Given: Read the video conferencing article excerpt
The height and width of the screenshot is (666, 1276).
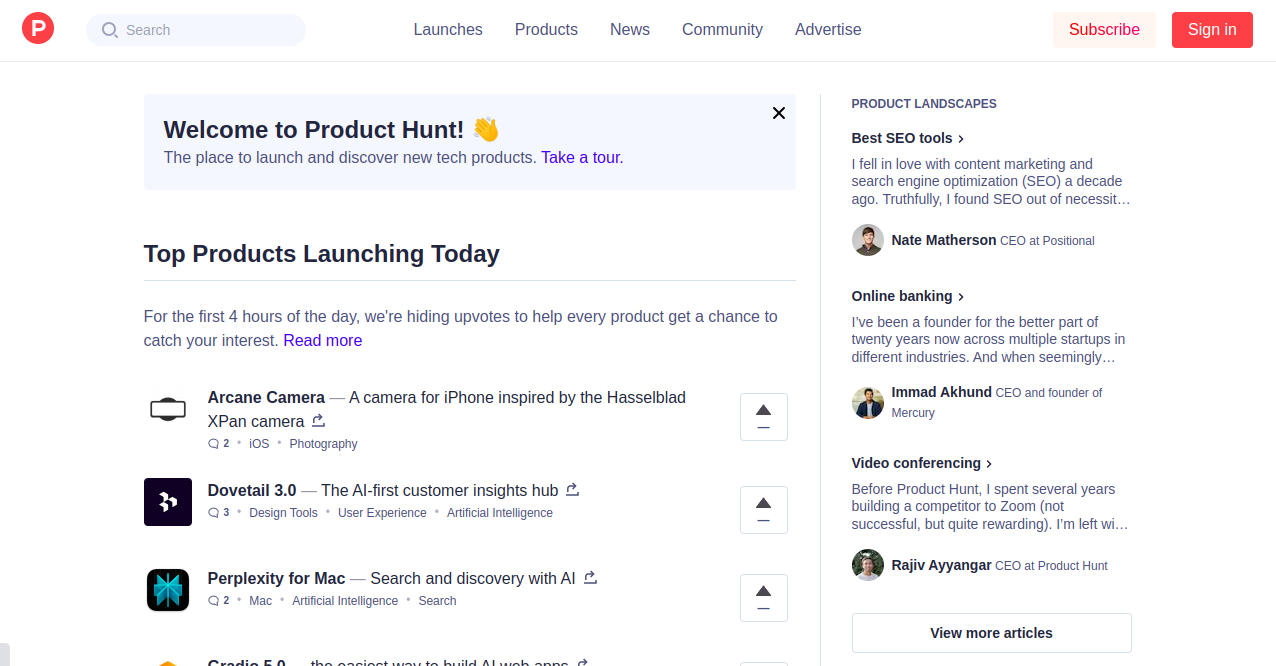Looking at the screenshot, I should 990,507.
